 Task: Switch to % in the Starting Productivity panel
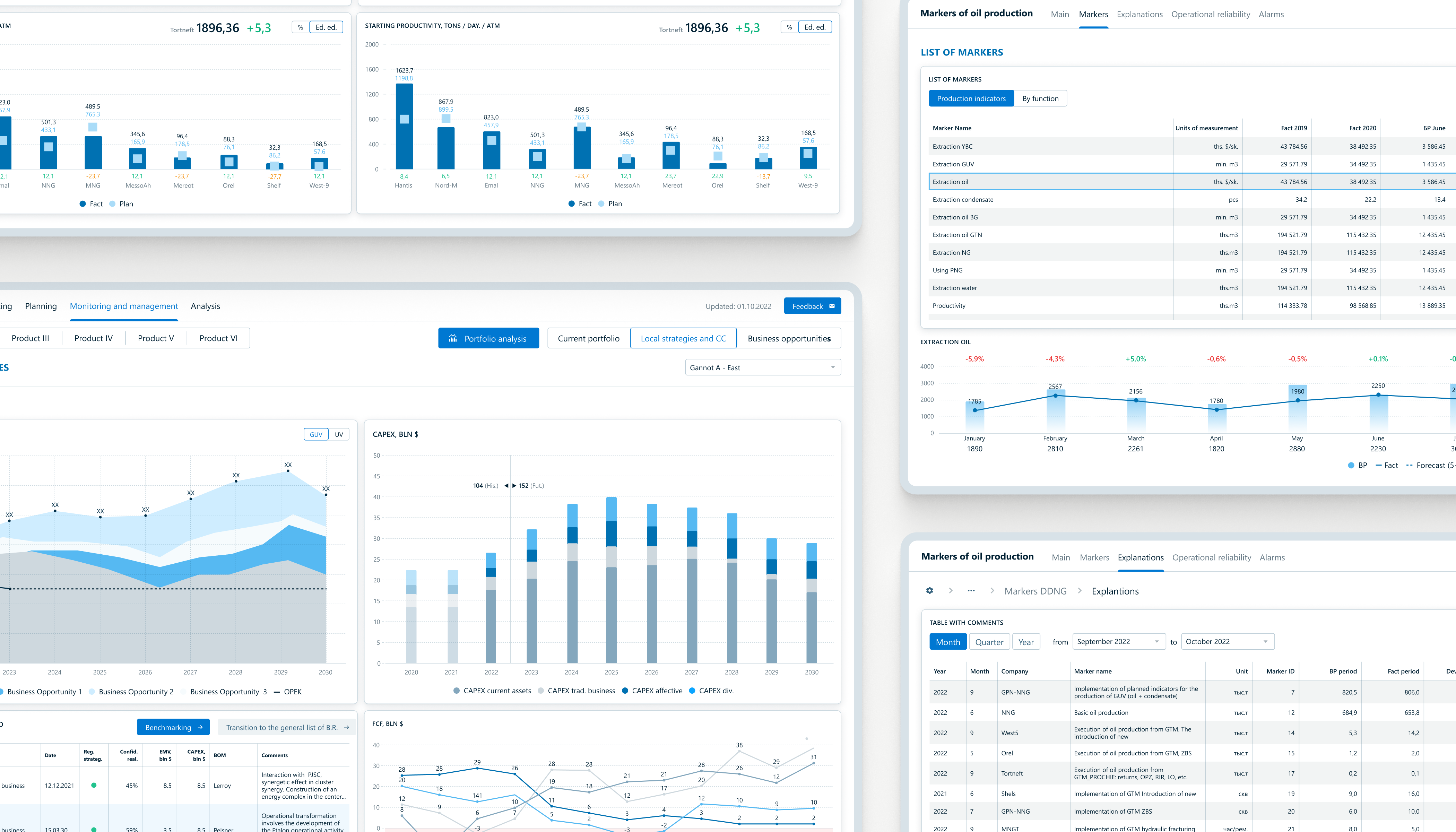tap(789, 27)
